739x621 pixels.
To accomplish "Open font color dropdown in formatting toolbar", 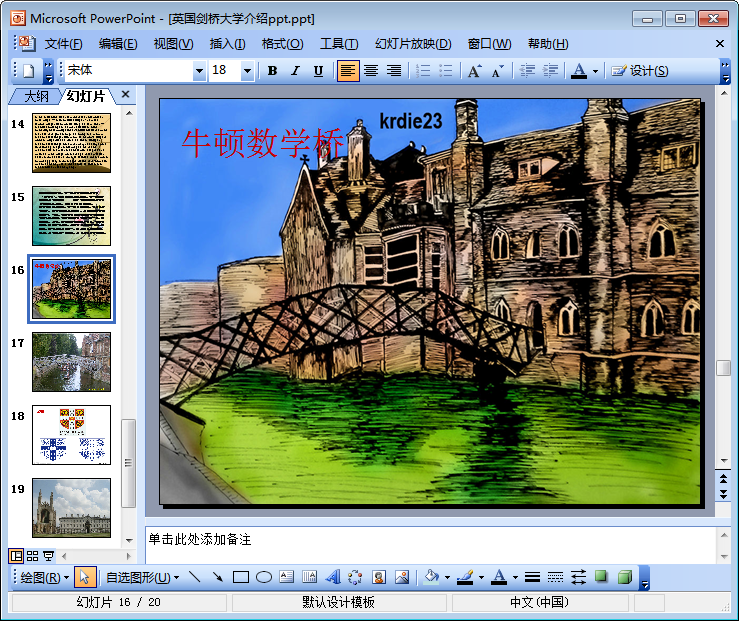I will click(595, 72).
